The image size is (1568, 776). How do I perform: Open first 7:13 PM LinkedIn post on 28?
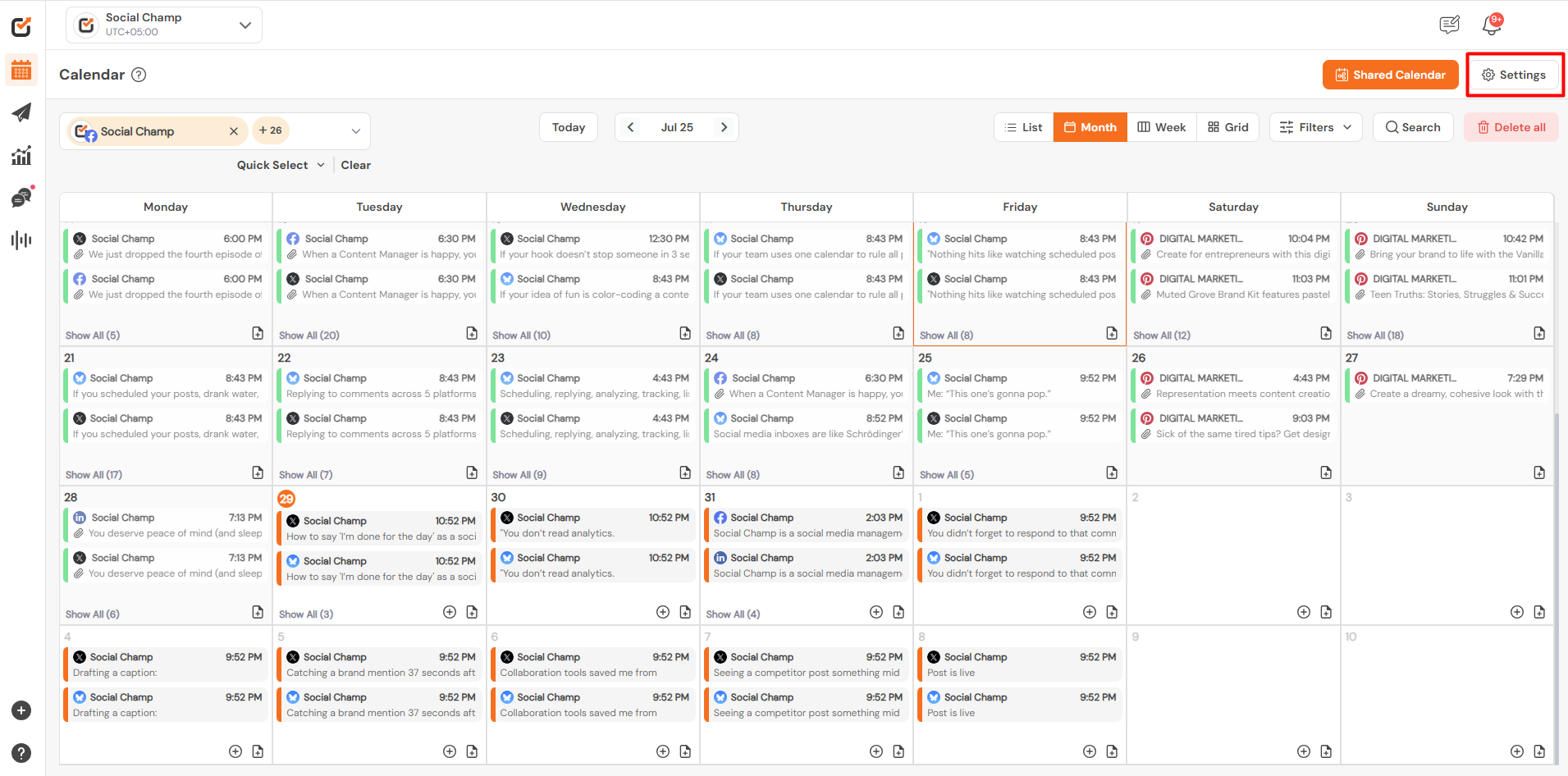167,525
